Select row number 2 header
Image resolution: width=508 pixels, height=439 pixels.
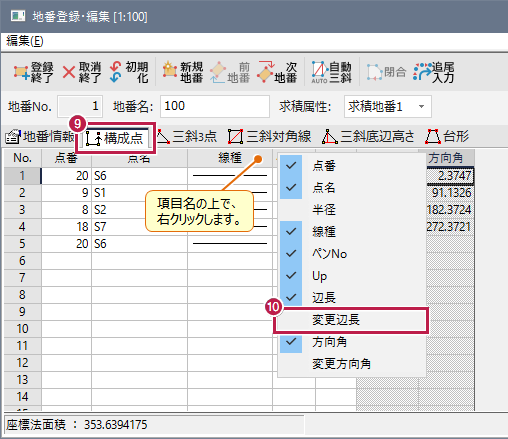(23, 193)
